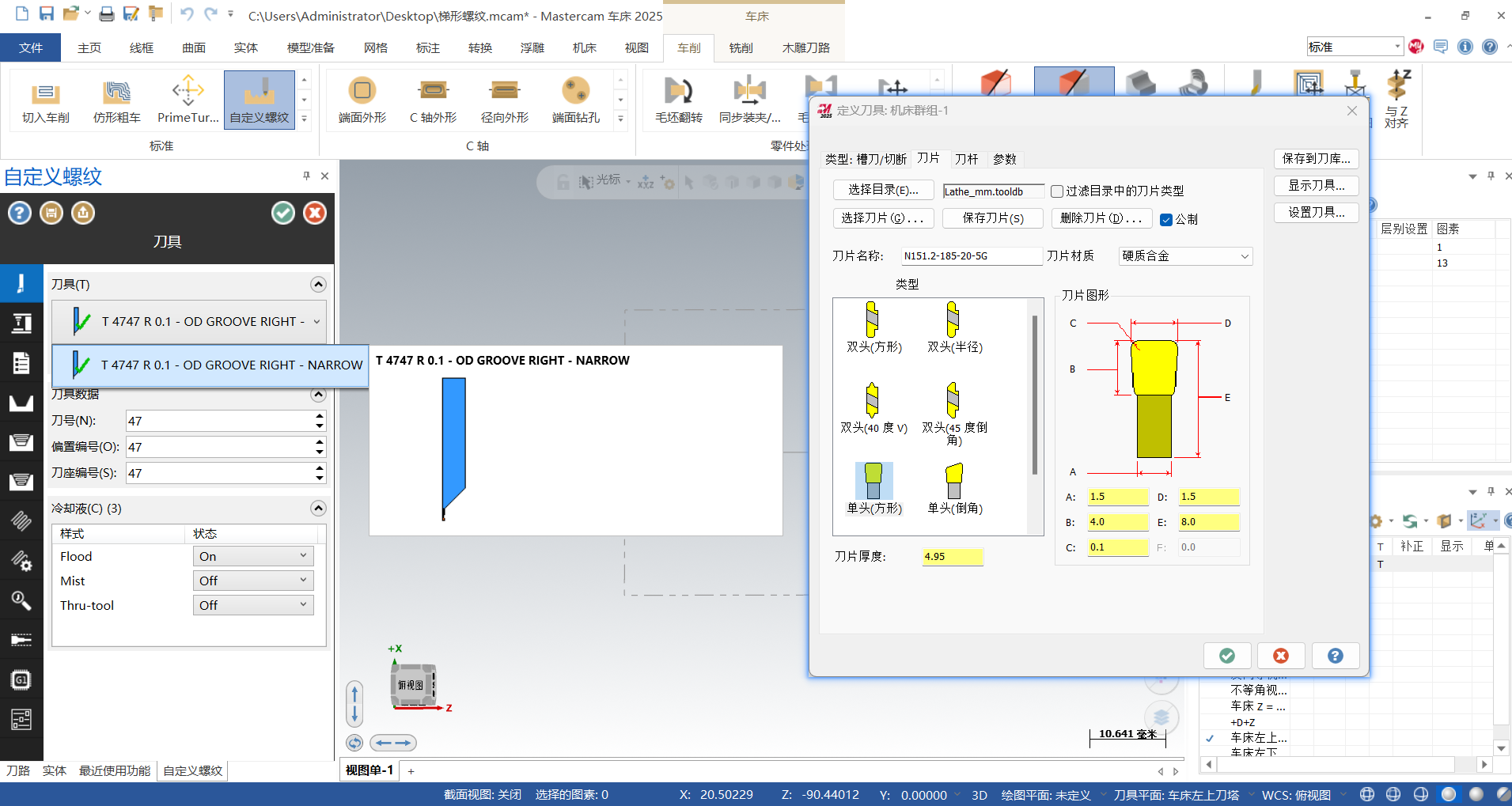Screen dimensions: 1512x806
Task: Click the C 轴外形 icon
Action: (x=433, y=100)
